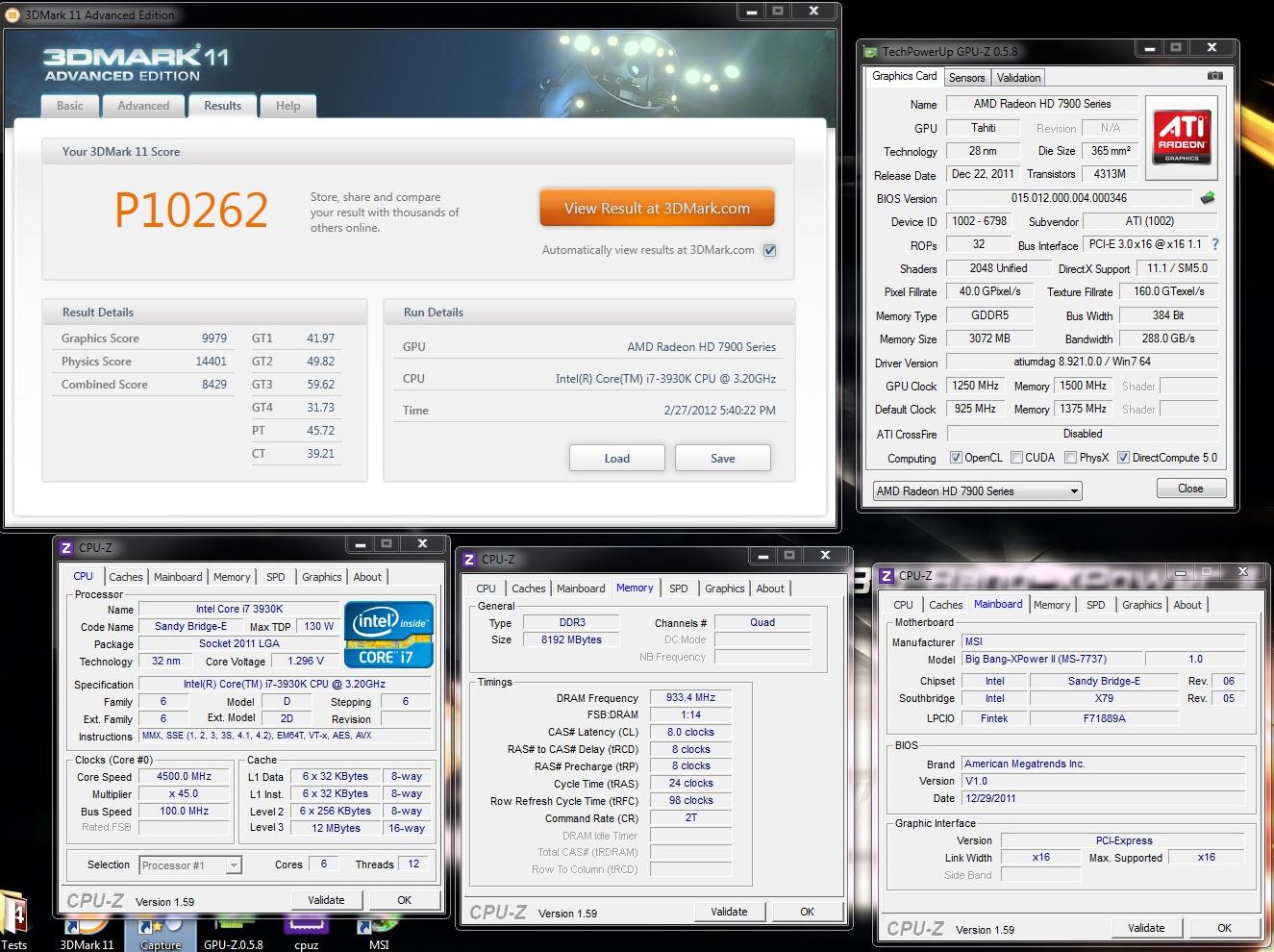1274x952 pixels.
Task: Open the GPU-Z.0.5.8 desktop icon
Action: (233, 931)
